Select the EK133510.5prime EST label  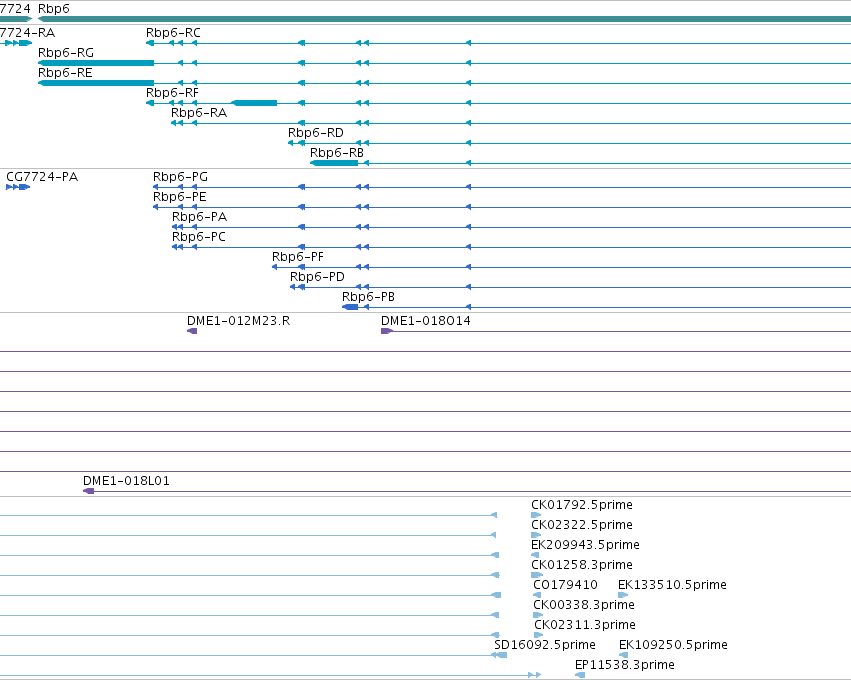point(672,585)
